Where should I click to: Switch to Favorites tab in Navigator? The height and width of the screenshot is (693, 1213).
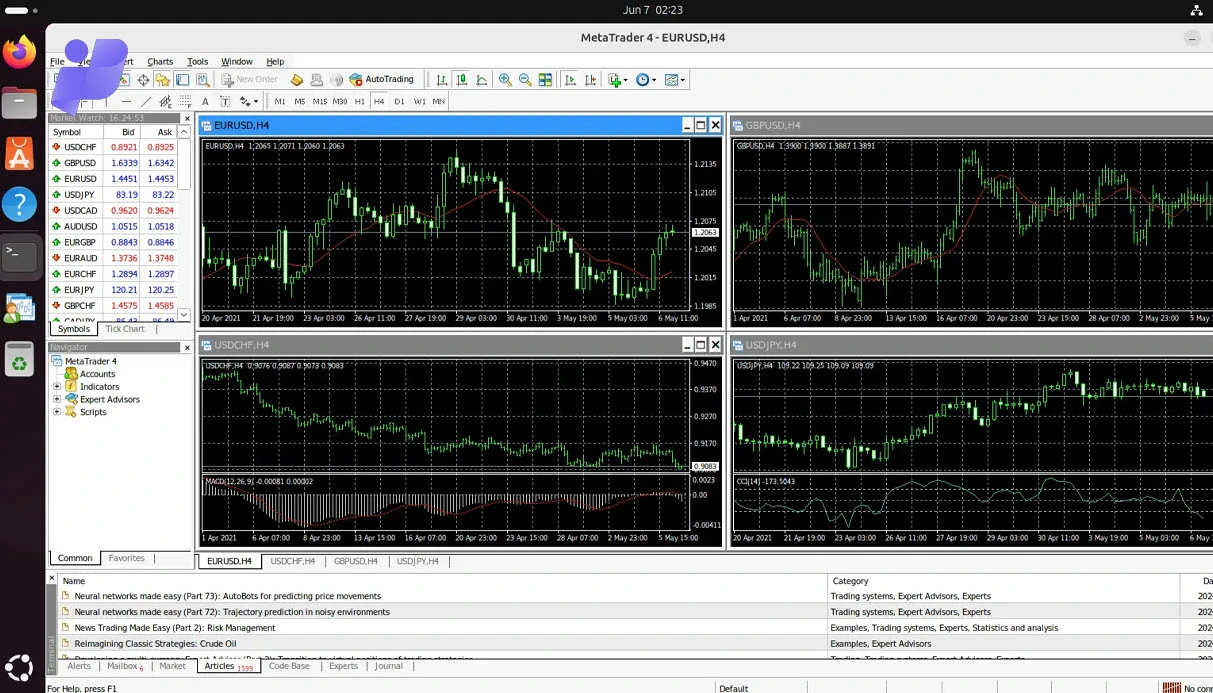(126, 558)
